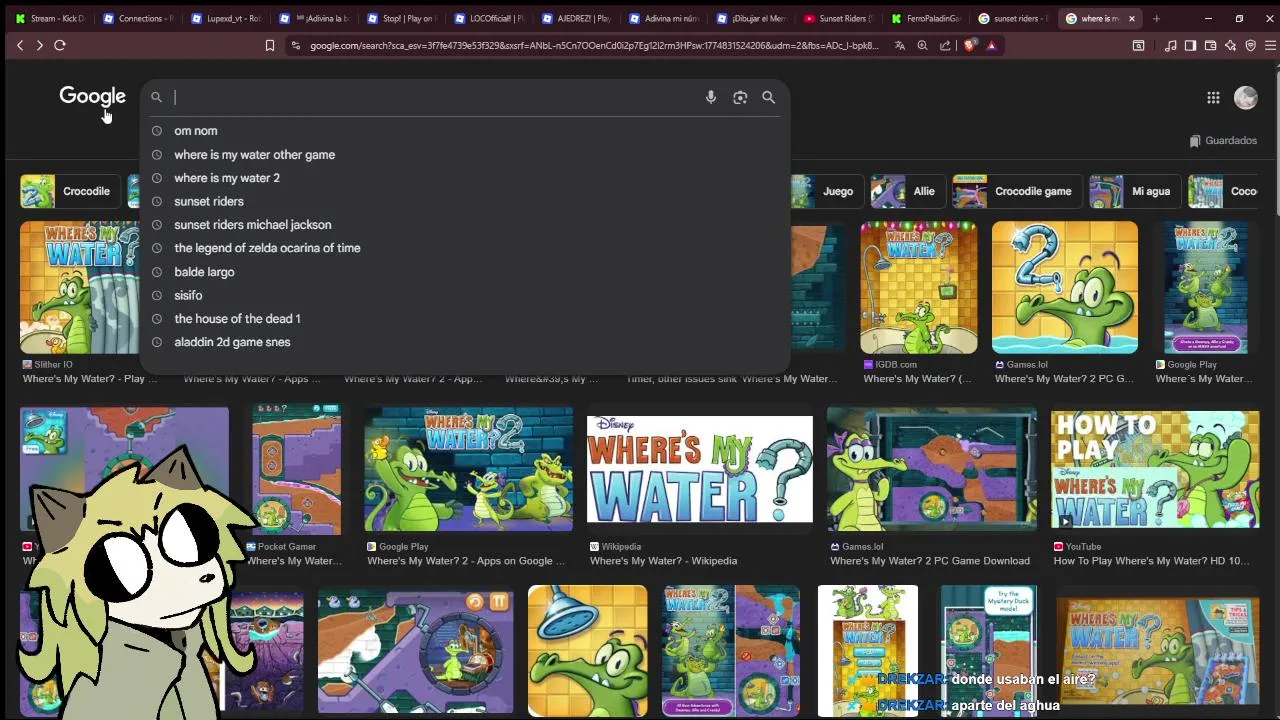Go forward to the next page
The image size is (1280, 720).
[x=39, y=45]
